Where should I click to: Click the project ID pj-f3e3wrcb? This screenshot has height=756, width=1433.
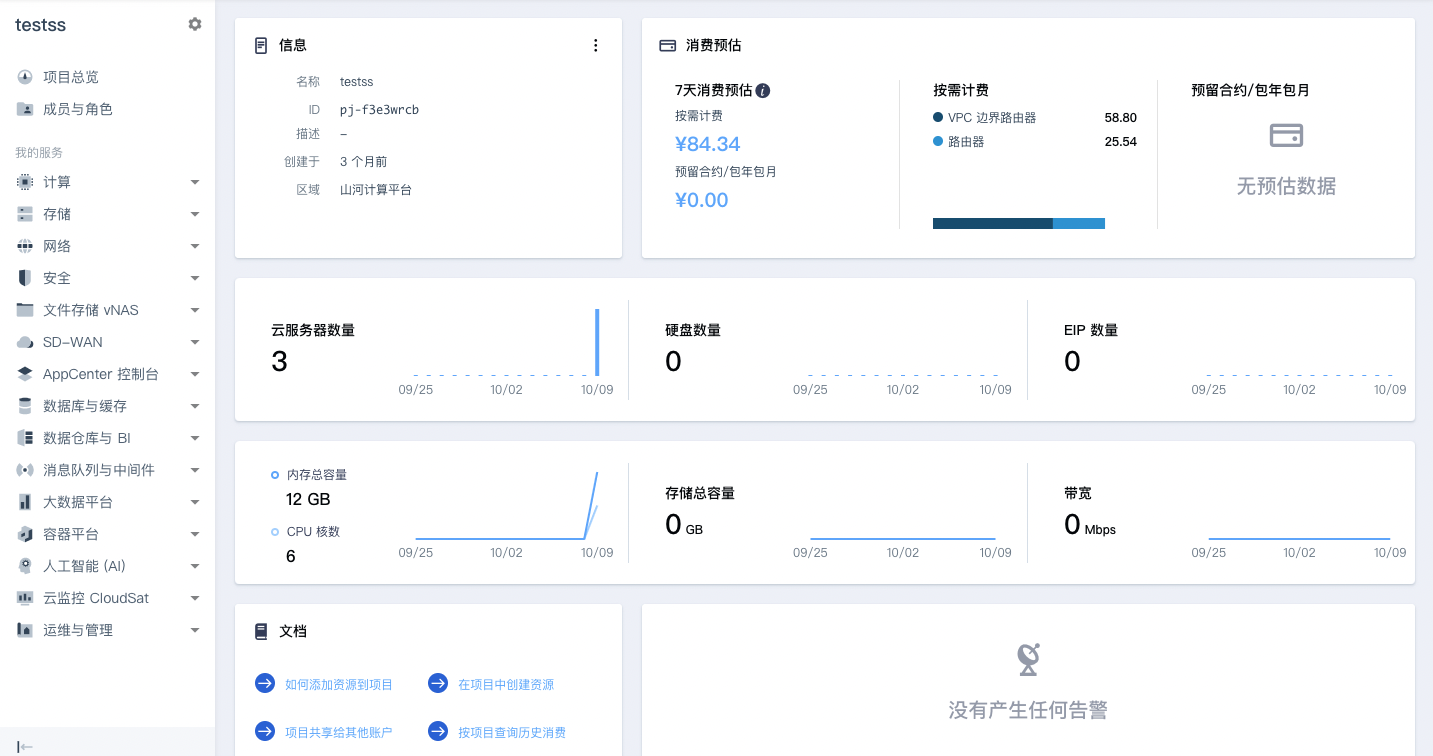(379, 110)
